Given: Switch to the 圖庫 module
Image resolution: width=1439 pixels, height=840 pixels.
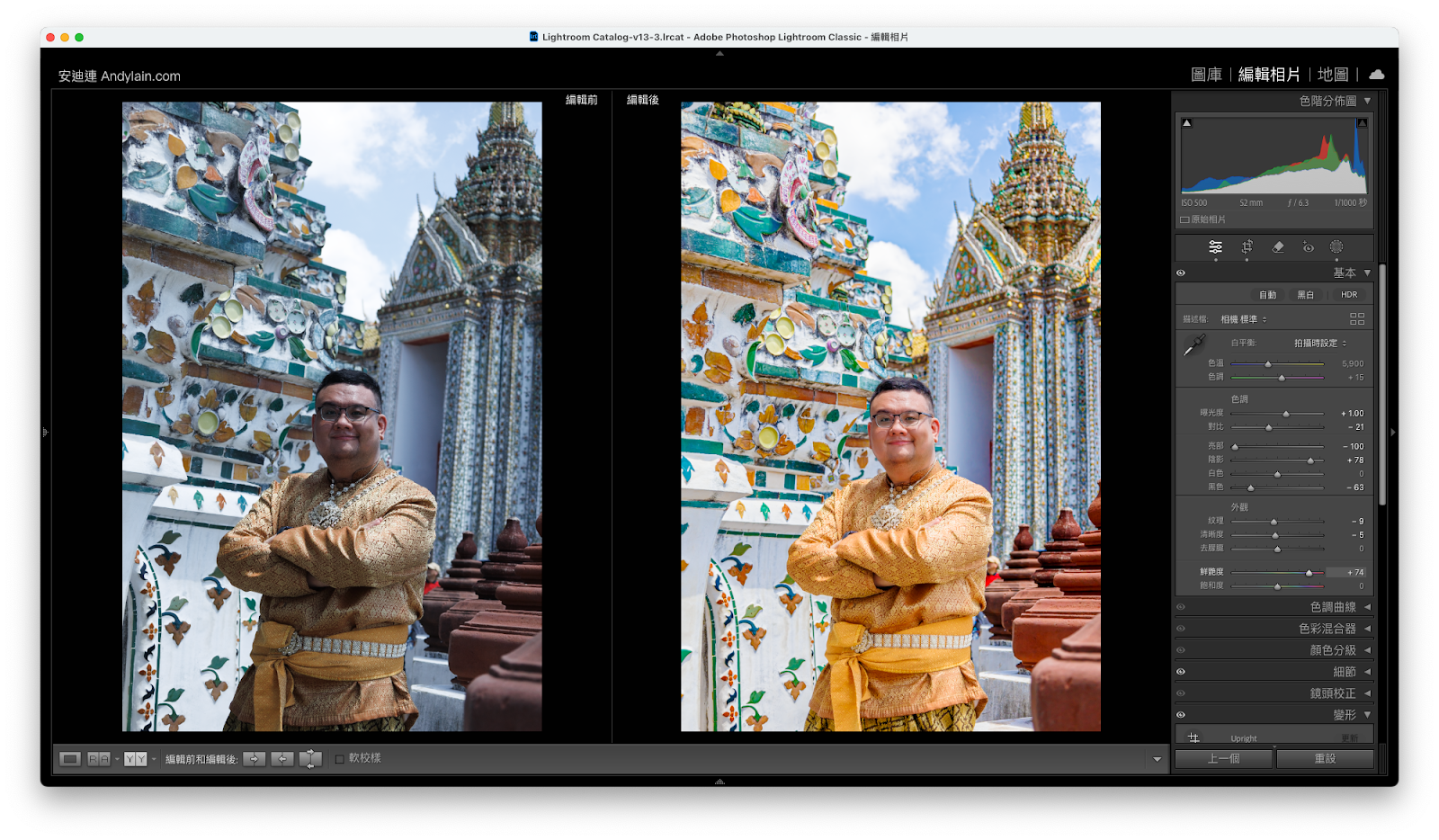Looking at the screenshot, I should click(1206, 75).
